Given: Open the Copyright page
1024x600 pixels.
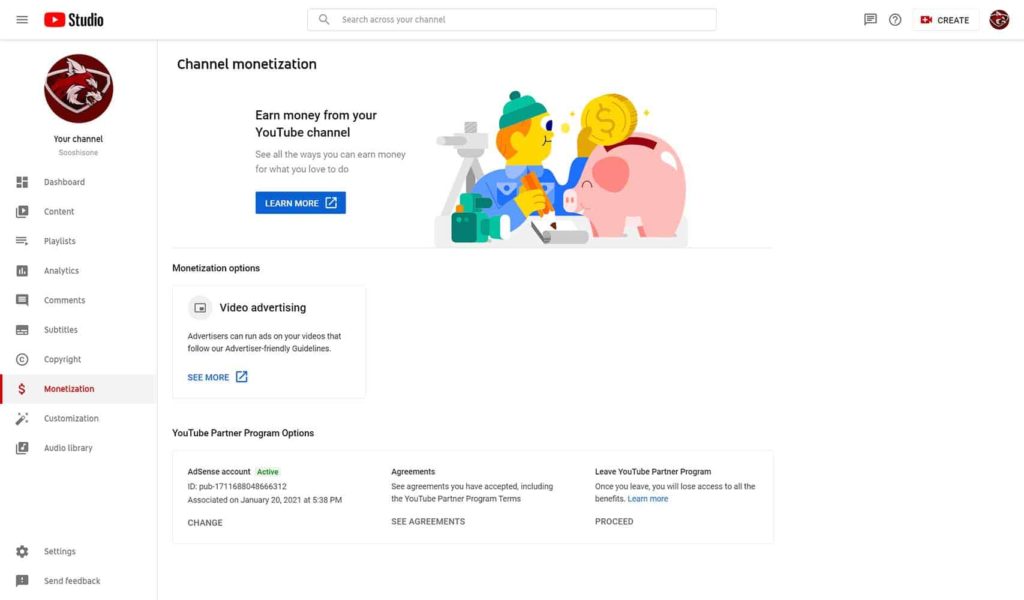Looking at the screenshot, I should tap(63, 359).
